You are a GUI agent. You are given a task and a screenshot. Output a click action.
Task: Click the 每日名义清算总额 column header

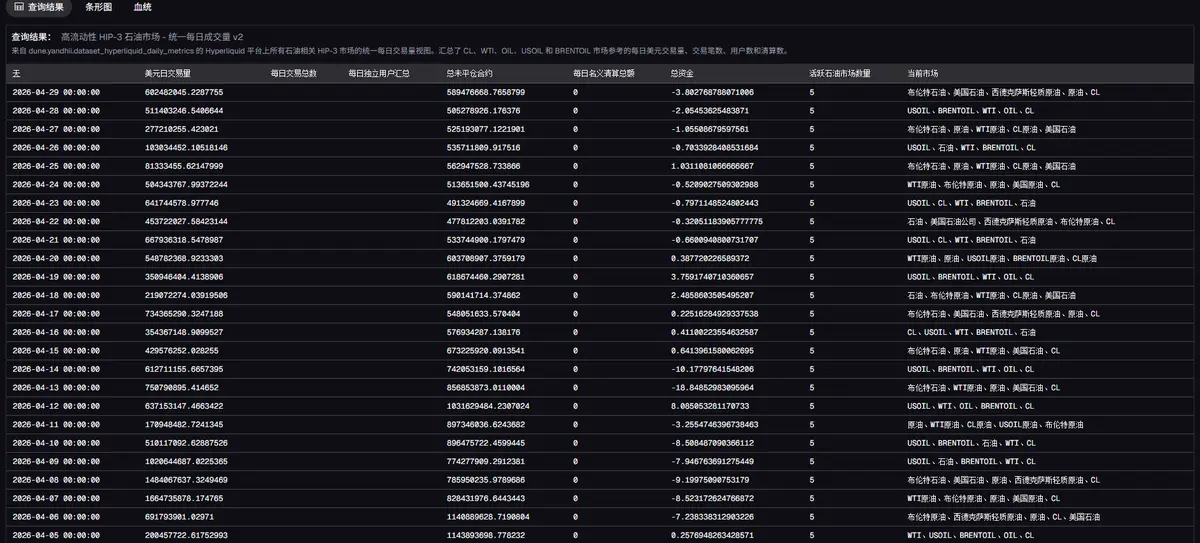604,73
